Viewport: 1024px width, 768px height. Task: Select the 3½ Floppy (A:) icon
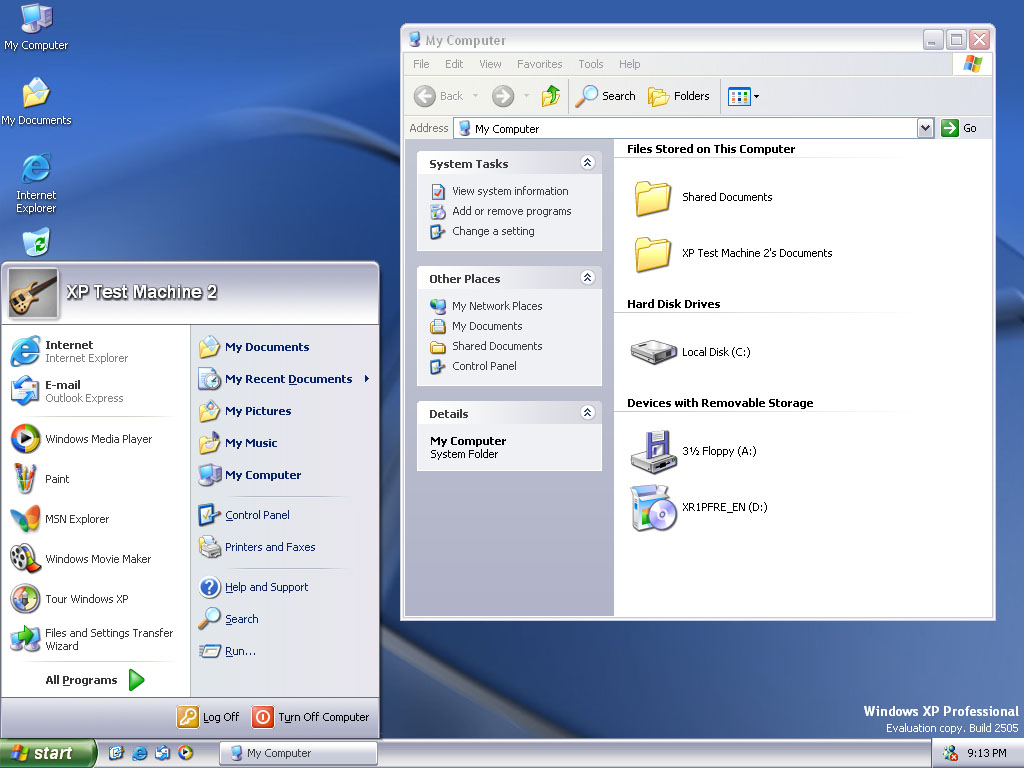coord(653,451)
